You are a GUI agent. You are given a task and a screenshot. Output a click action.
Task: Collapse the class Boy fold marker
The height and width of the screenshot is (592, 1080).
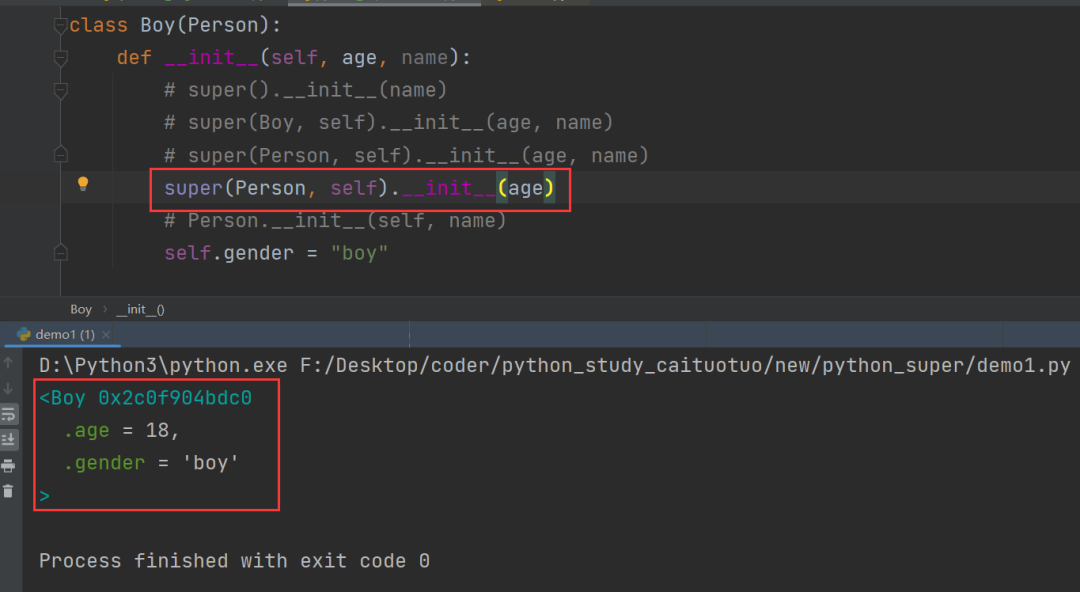[x=61, y=26]
